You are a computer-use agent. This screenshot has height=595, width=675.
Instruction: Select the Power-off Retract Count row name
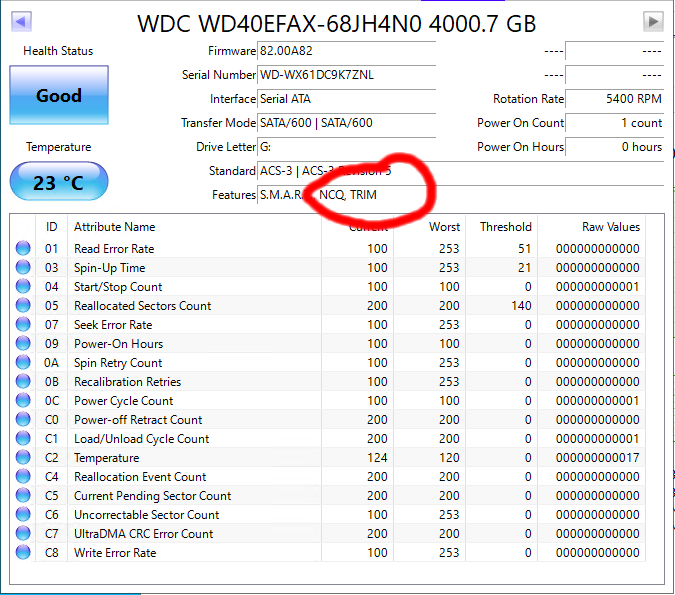click(138, 420)
